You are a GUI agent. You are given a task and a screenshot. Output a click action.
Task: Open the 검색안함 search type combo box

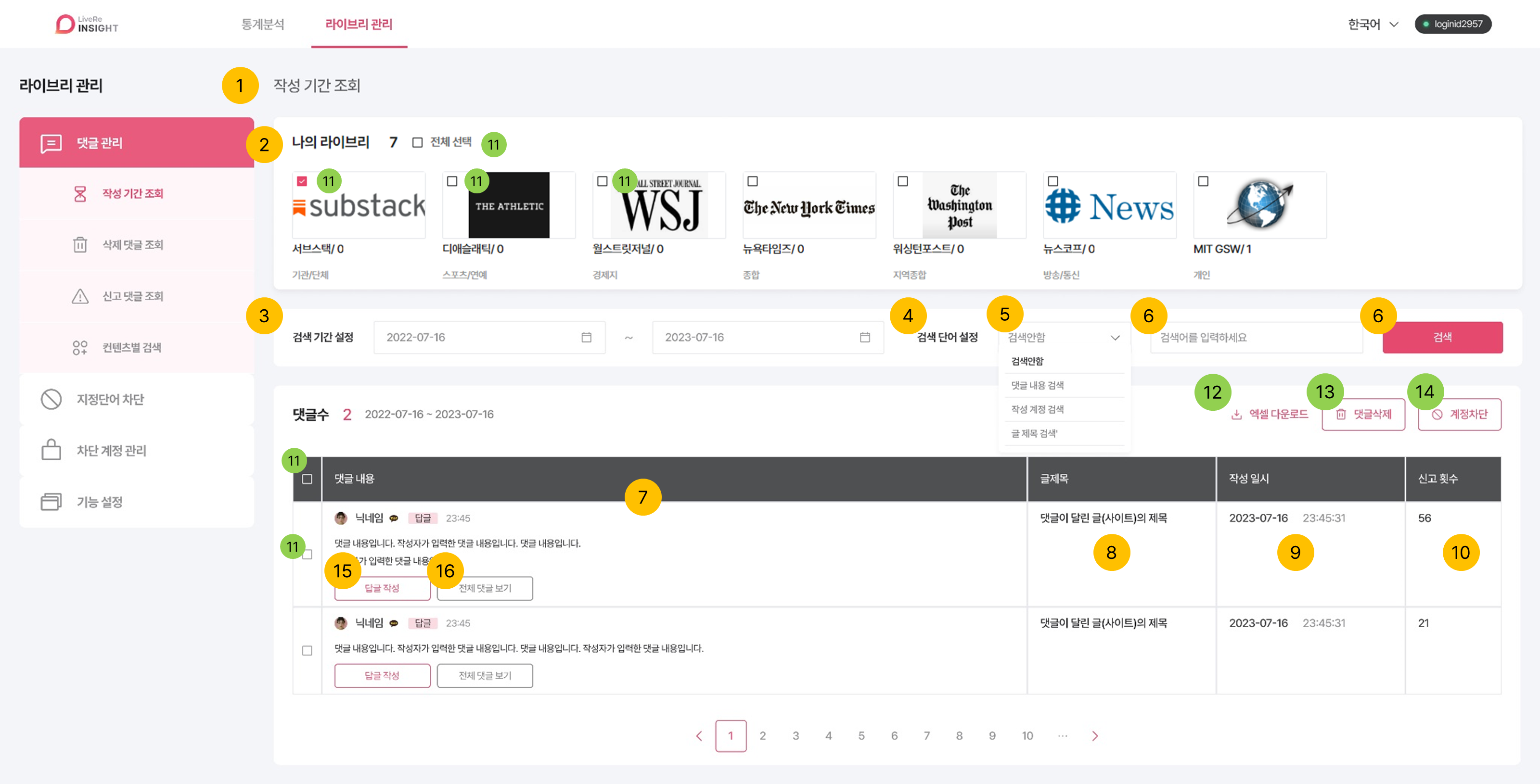coord(1063,338)
